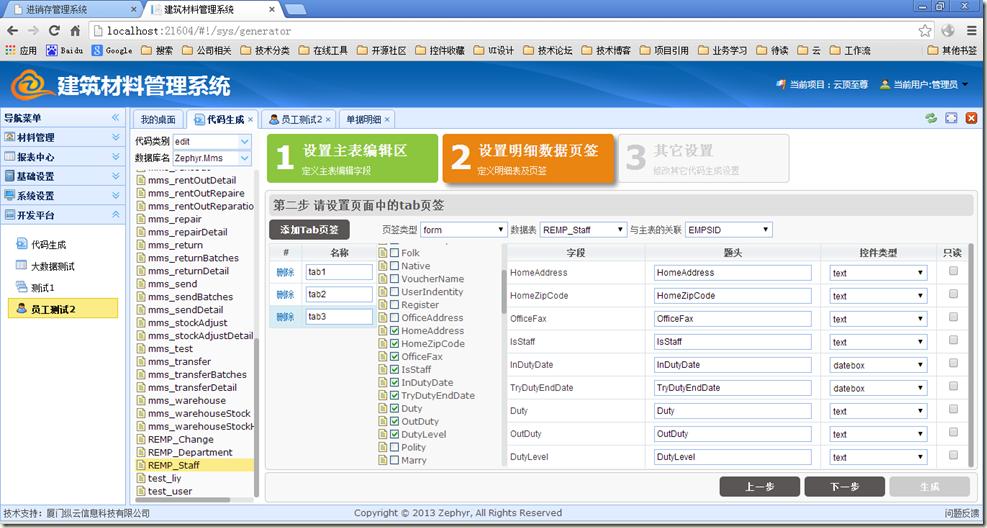
Task: Click the 测试1 icon in sidebar
Action: click(x=23, y=288)
